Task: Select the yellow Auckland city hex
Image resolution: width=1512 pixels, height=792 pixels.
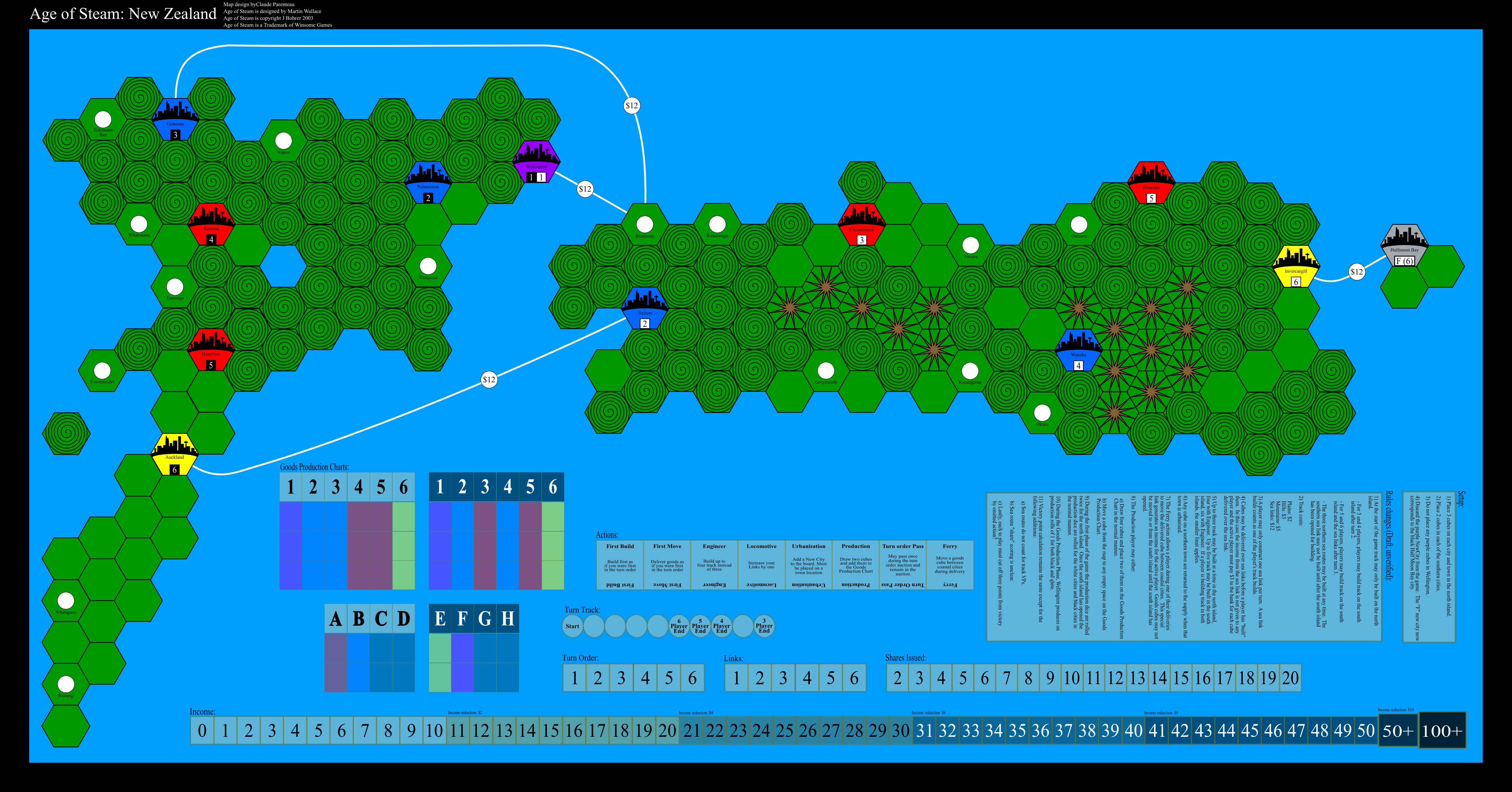Action: click(x=174, y=454)
